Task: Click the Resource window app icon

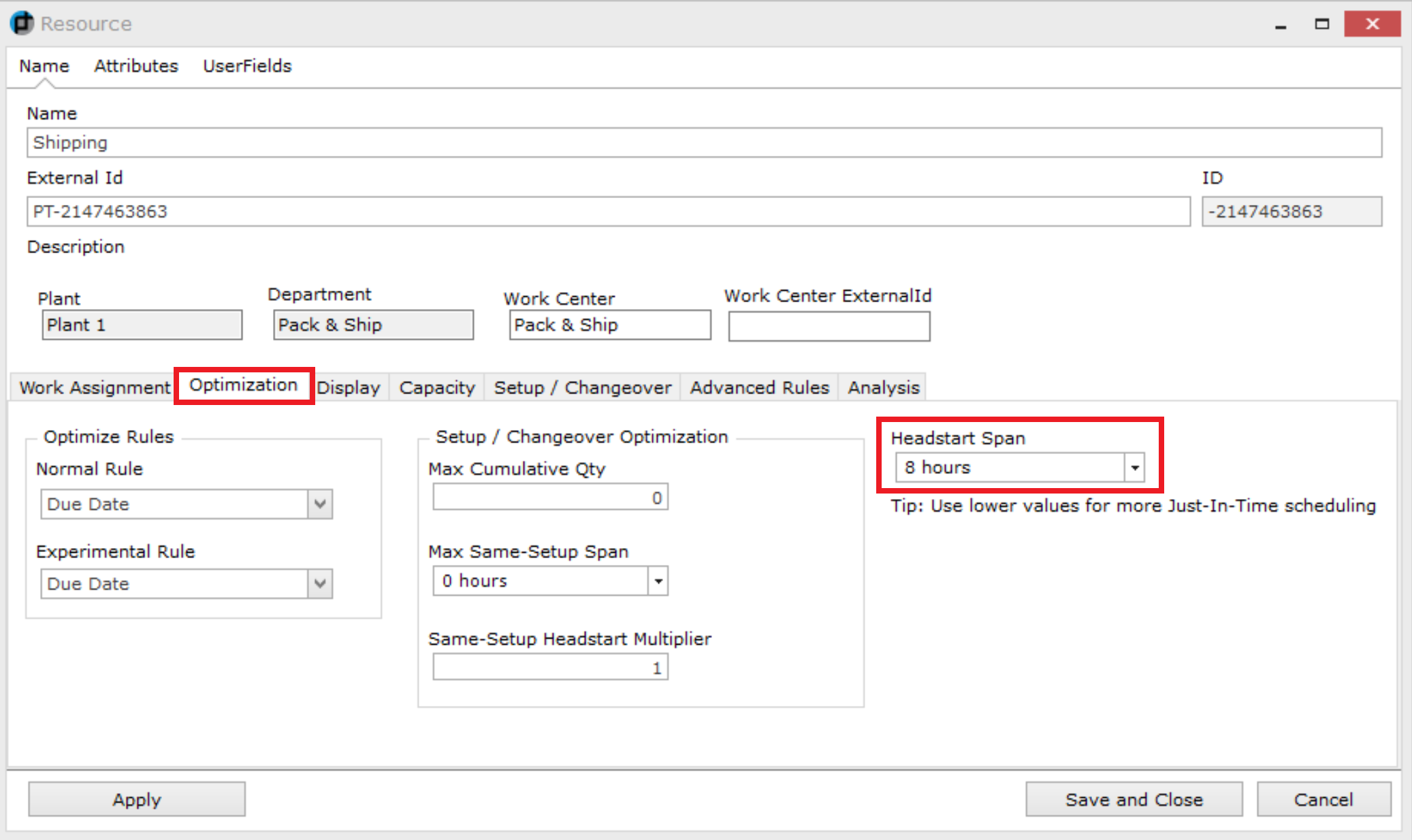Action: click(x=22, y=23)
